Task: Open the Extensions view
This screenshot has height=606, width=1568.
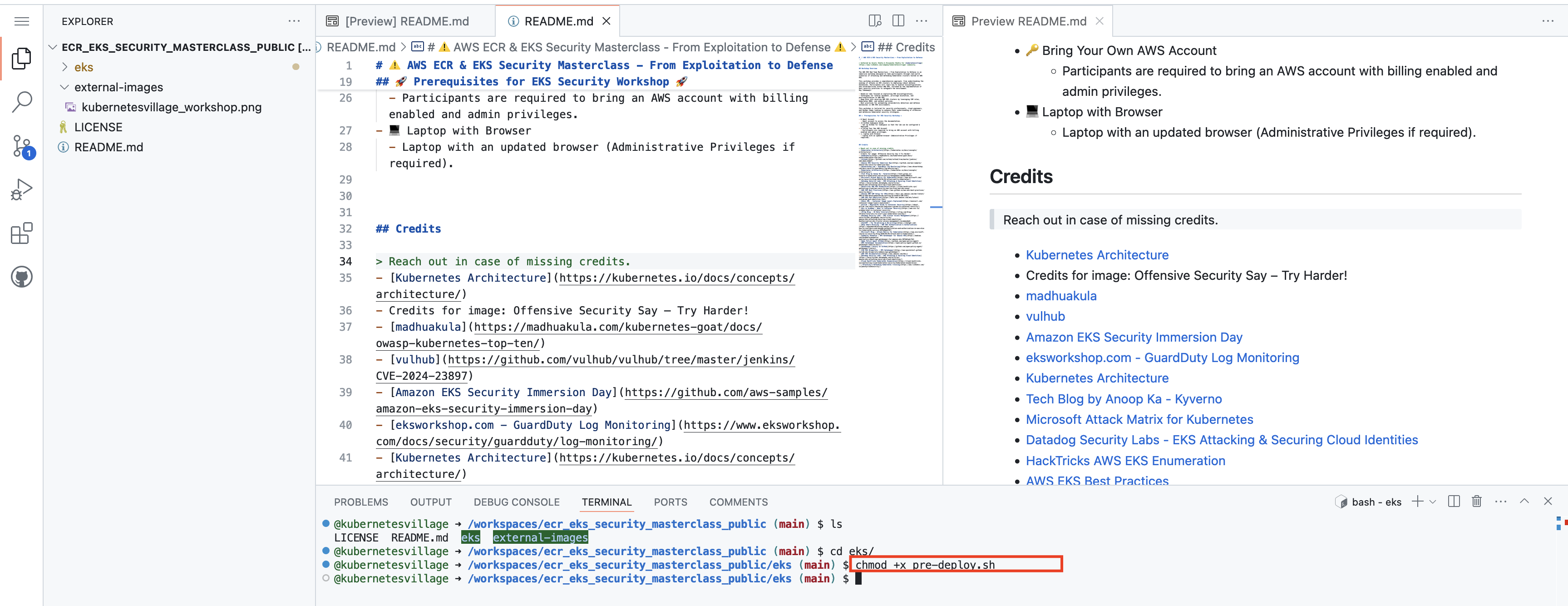Action: 22,233
